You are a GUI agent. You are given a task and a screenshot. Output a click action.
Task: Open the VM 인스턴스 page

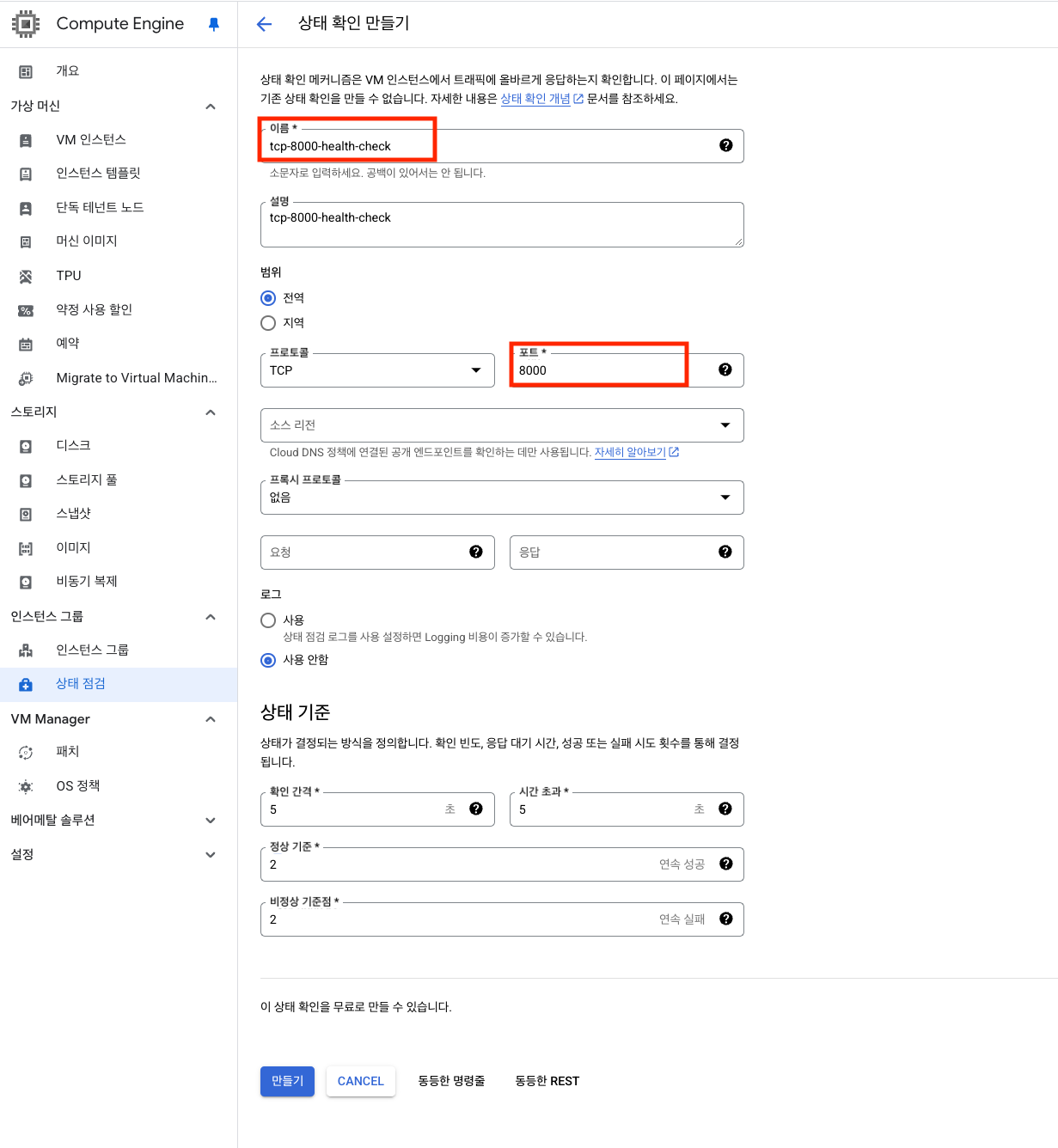click(x=119, y=140)
